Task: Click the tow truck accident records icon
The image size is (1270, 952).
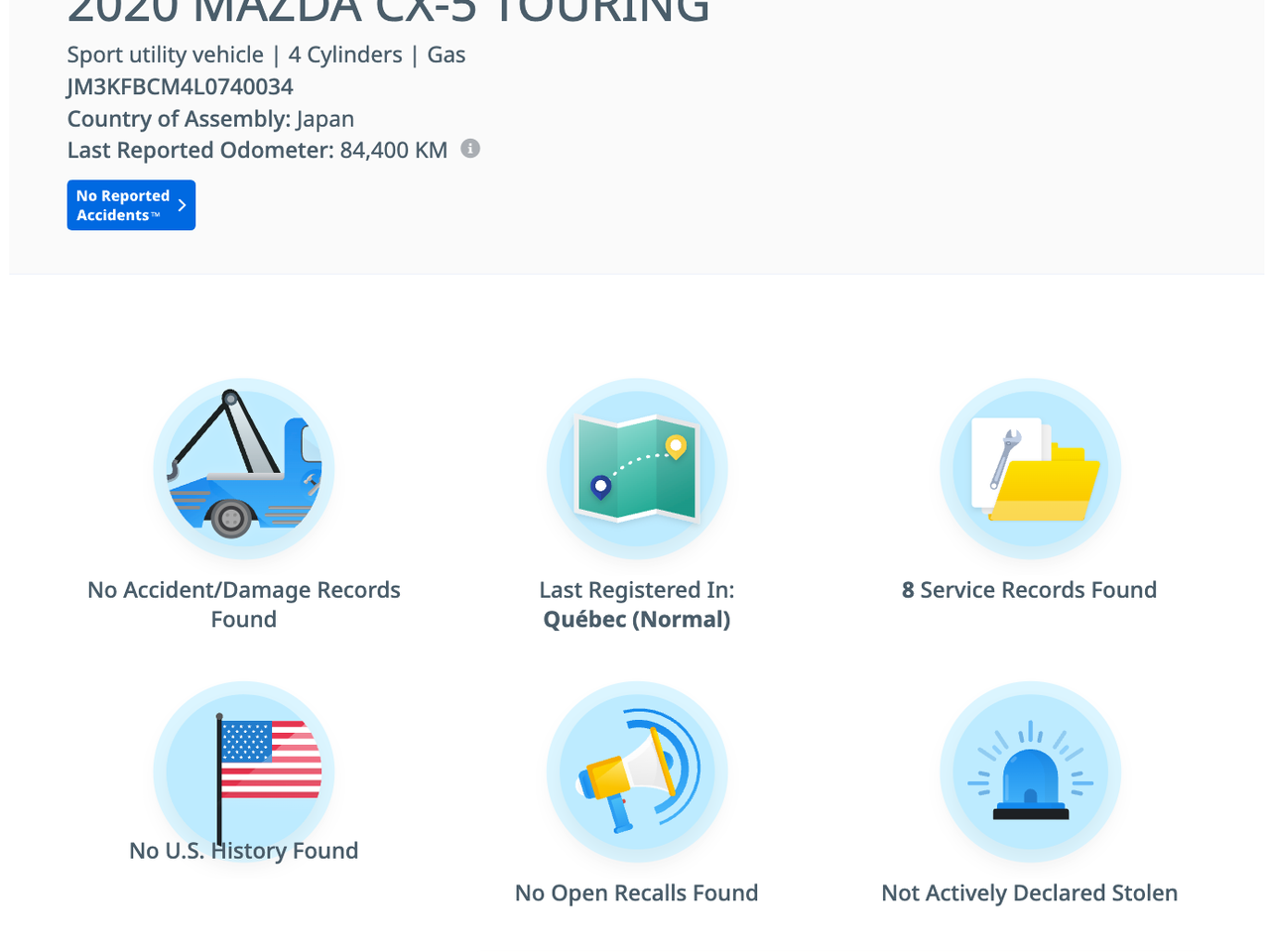Action: [244, 468]
